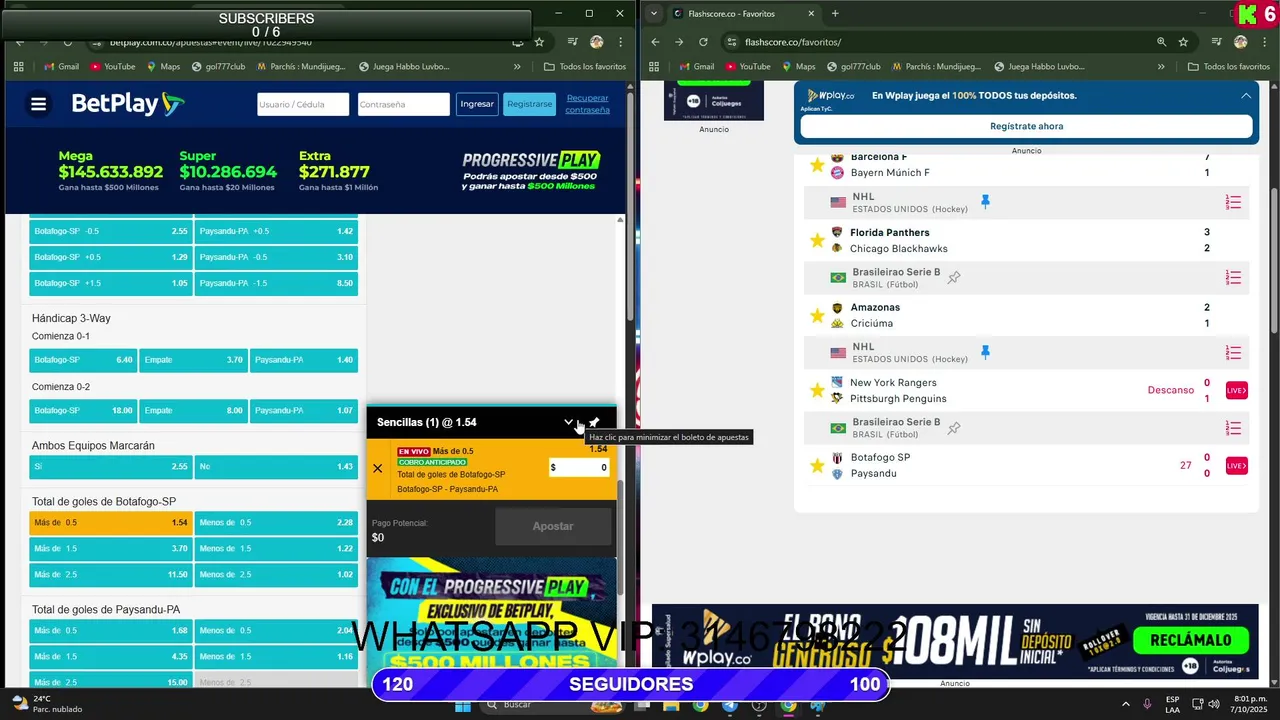Open YouTube bookmark in the BetPlay window
Viewport: 1280px width, 720px height.
(112, 66)
